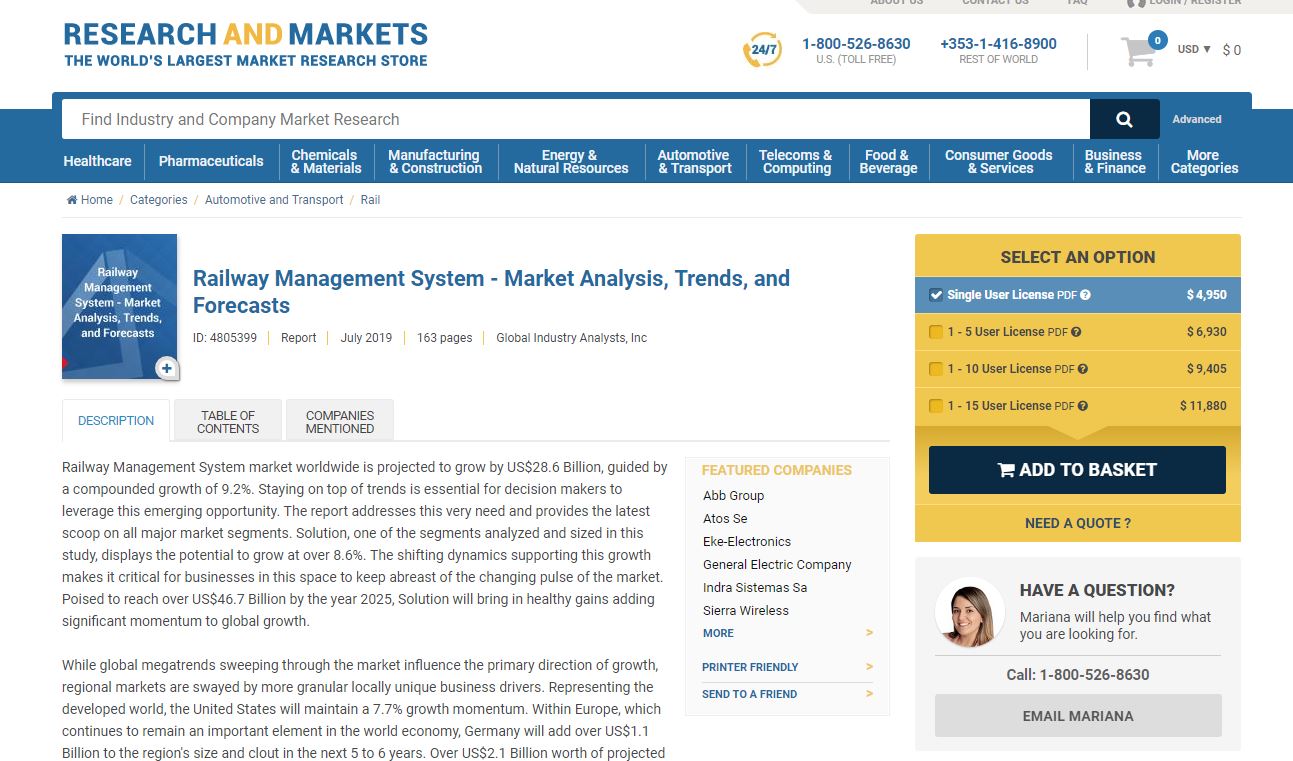Click Mariana's avatar photo
The image size is (1293, 761).
click(x=970, y=612)
